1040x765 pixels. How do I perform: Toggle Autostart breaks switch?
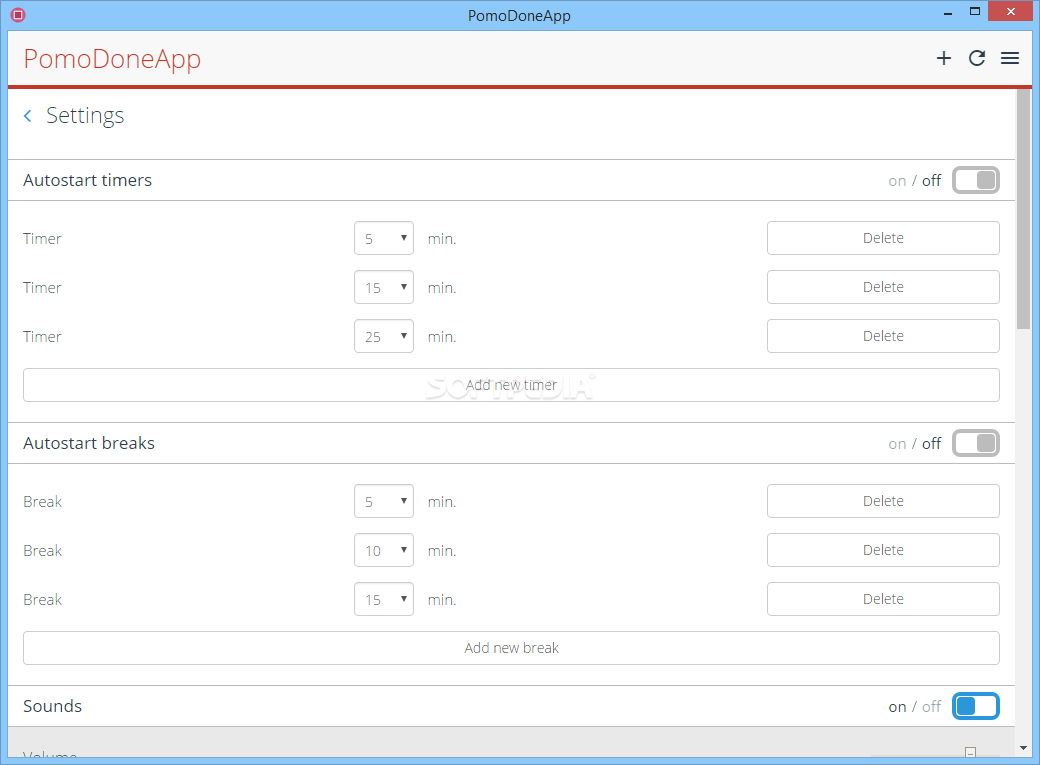point(976,443)
